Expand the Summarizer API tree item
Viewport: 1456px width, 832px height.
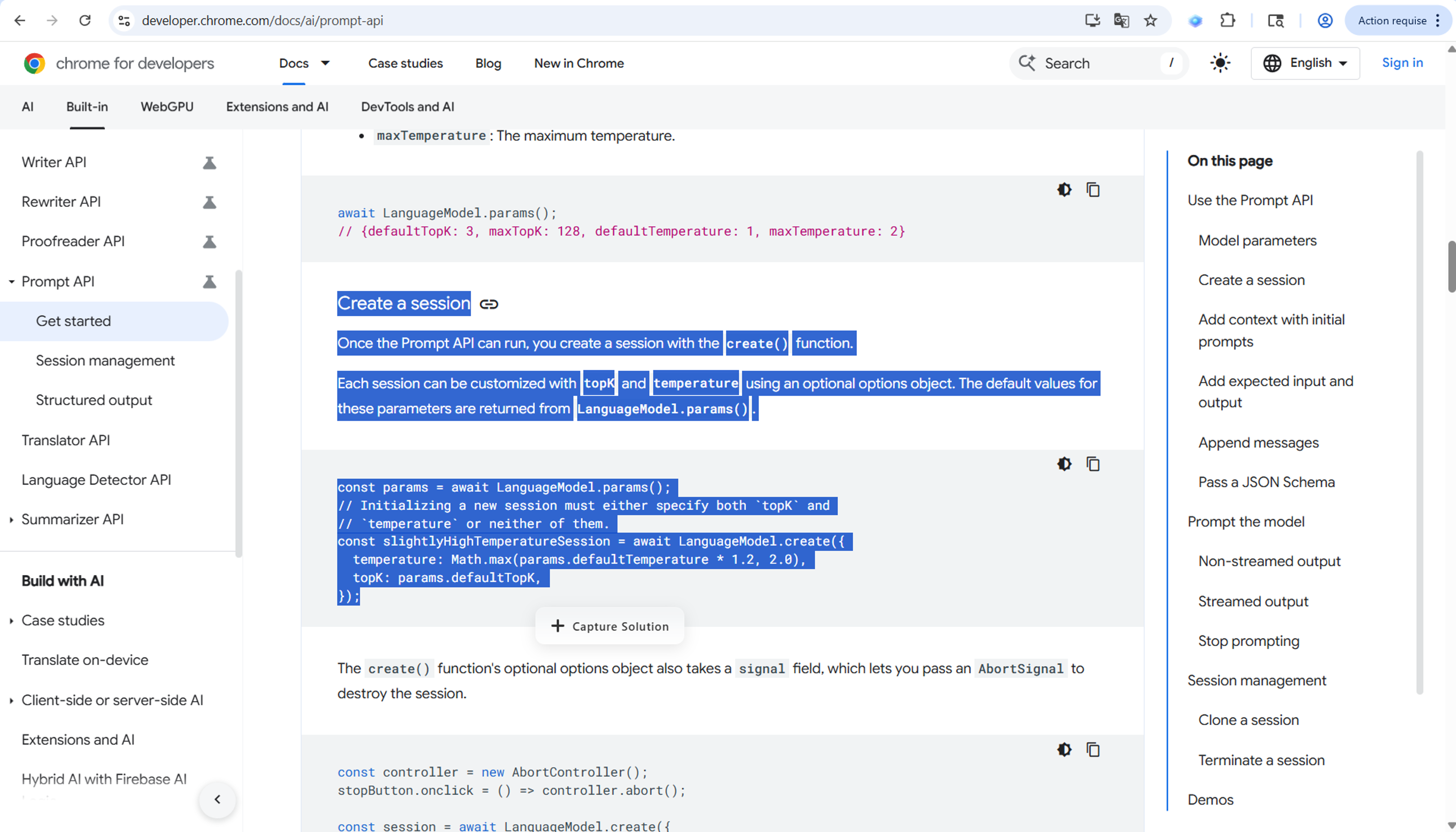(11, 520)
